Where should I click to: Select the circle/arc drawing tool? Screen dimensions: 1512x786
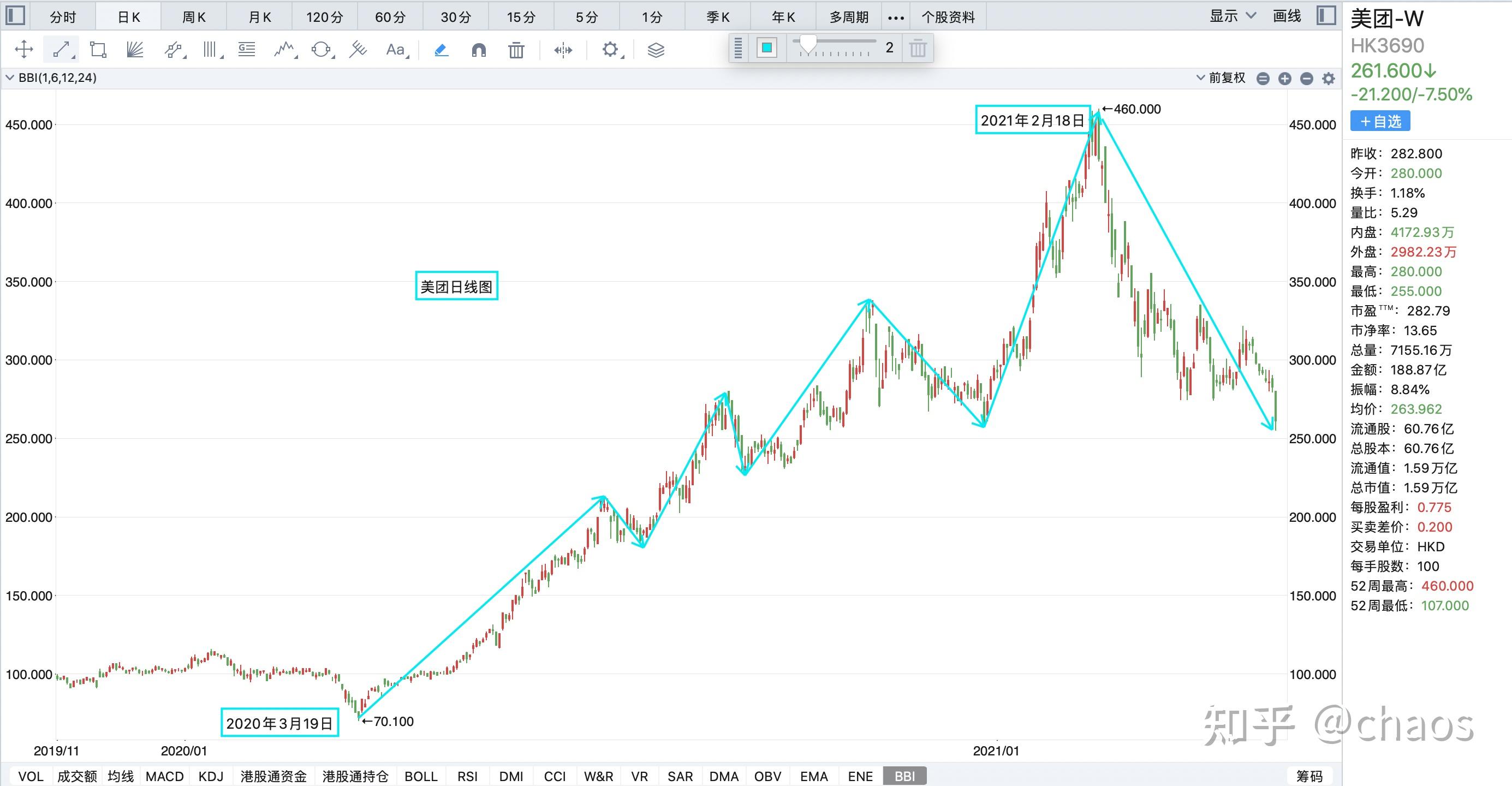[x=322, y=49]
